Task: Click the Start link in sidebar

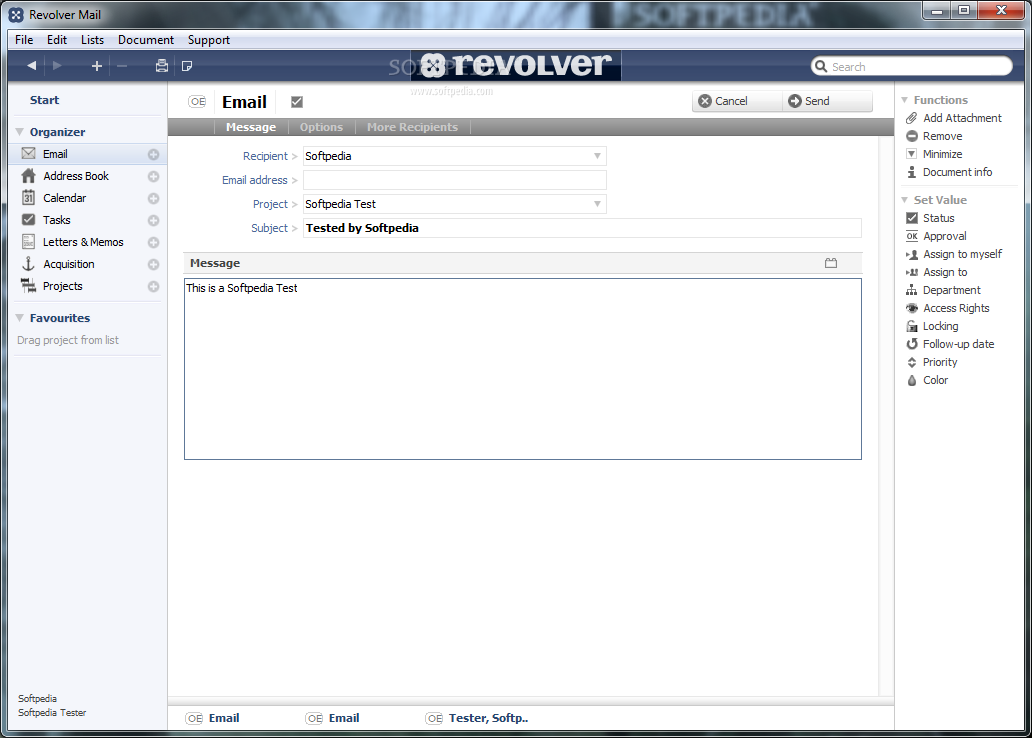Action: click(44, 100)
